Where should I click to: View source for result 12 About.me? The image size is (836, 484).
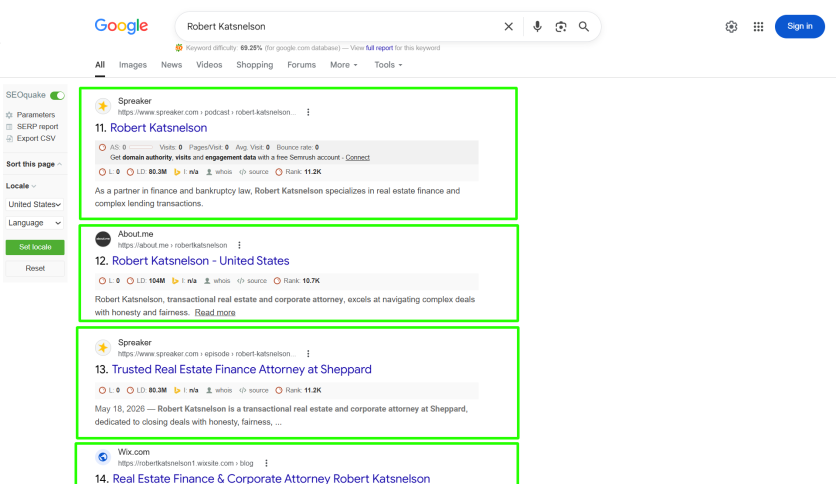[252, 281]
